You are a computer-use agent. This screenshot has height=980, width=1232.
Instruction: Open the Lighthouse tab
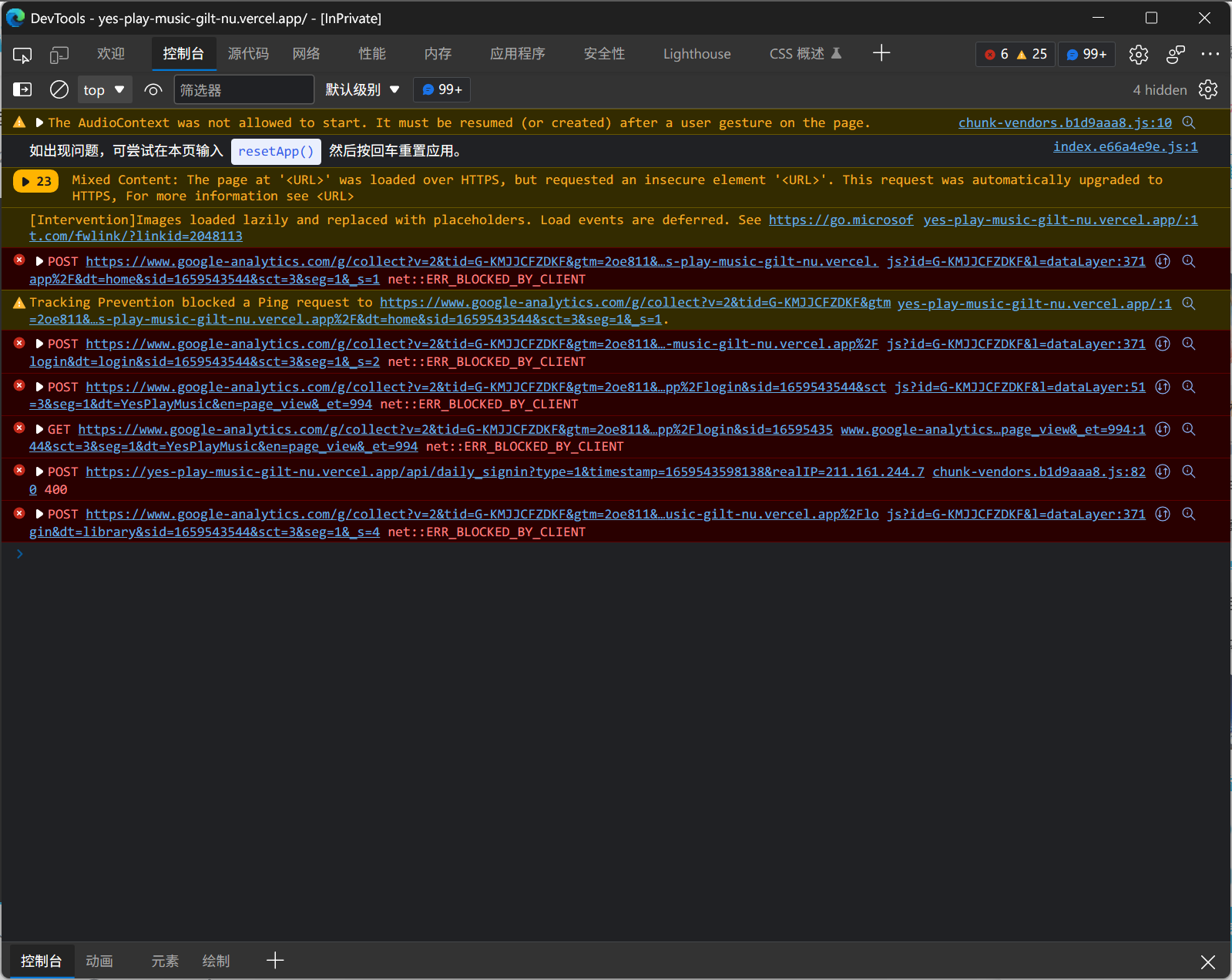[x=697, y=54]
